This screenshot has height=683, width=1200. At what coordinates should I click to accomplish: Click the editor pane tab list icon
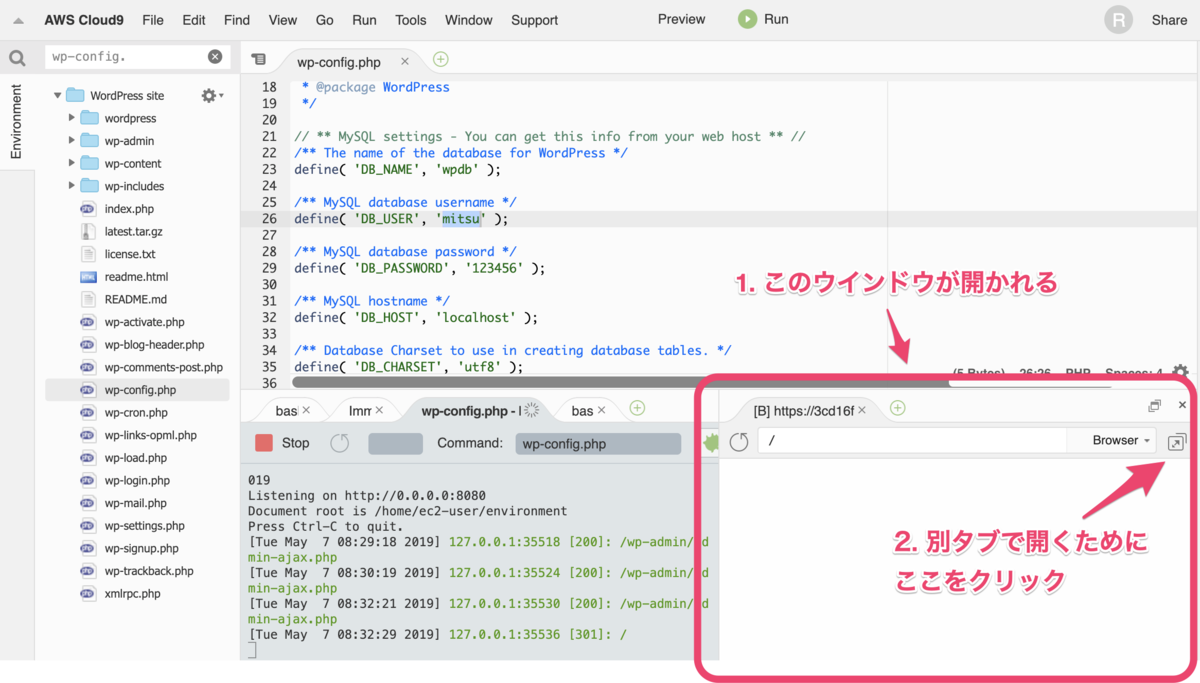click(259, 60)
